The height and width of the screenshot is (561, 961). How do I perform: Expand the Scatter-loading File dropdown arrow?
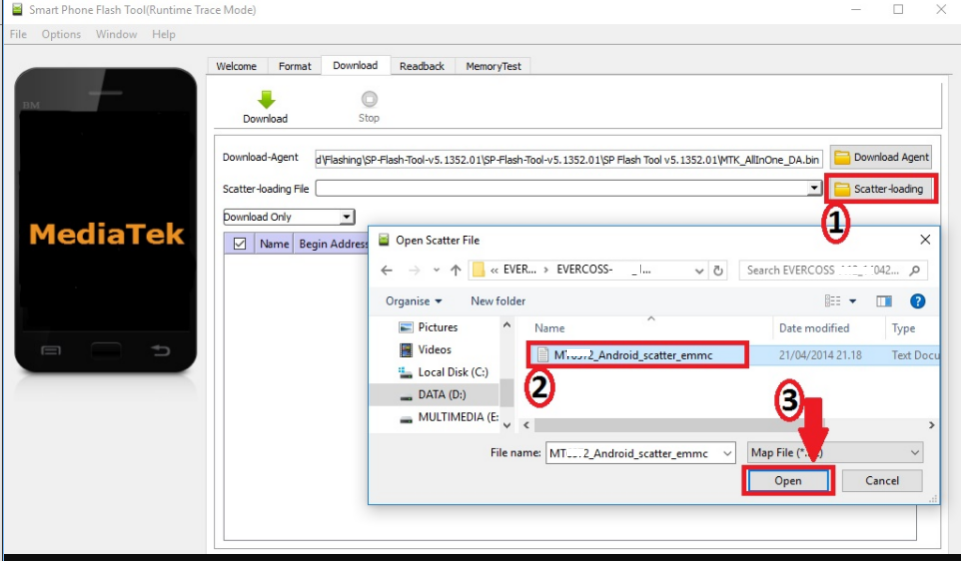(x=814, y=188)
